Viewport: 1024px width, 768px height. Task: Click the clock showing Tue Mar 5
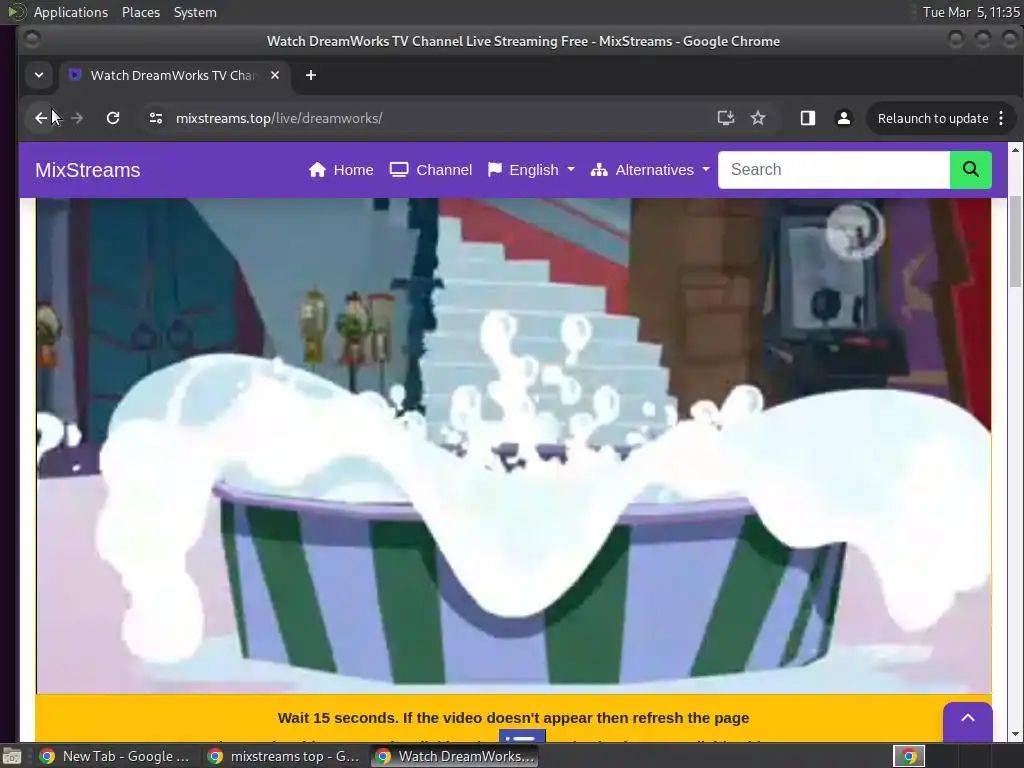(971, 12)
